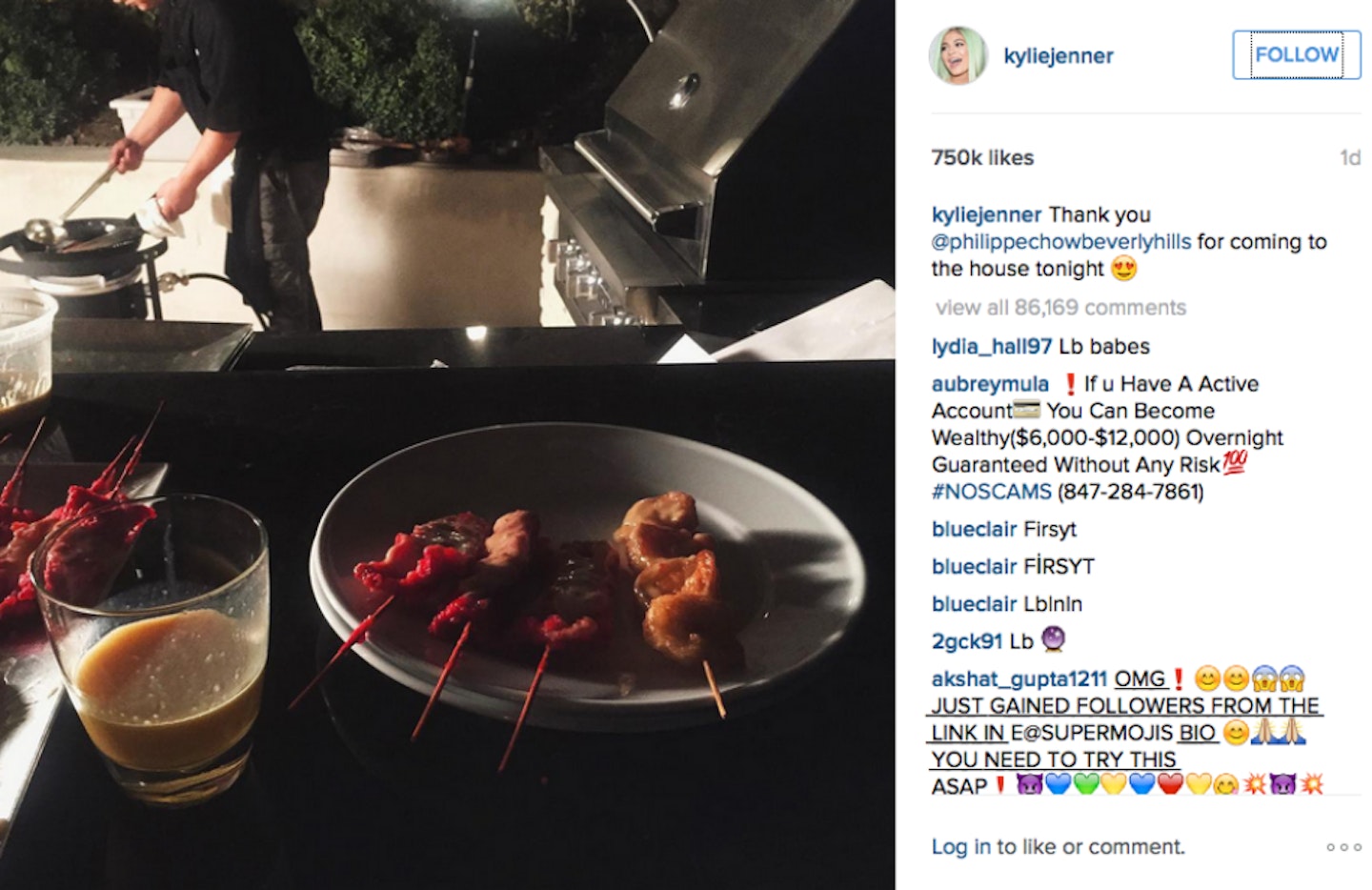
Task: Open the three-dot more options menu
Action: 1343,847
